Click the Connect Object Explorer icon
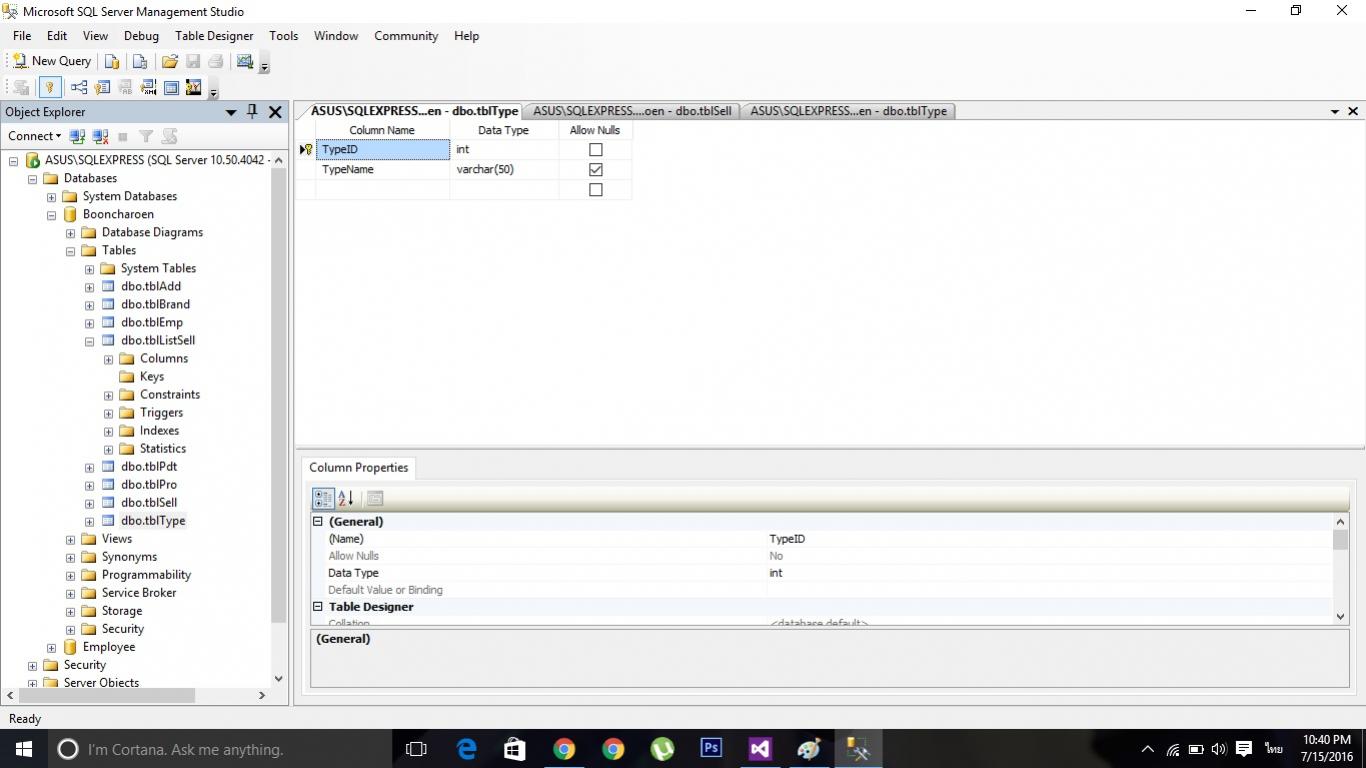The height and width of the screenshot is (768, 1366). click(x=77, y=136)
